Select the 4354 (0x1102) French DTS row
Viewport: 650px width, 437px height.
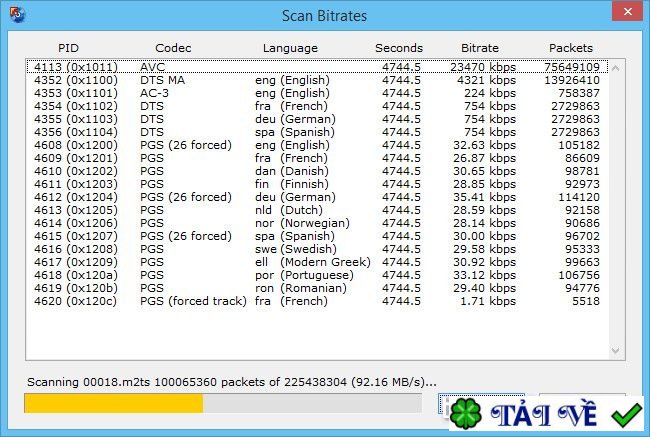pos(317,106)
